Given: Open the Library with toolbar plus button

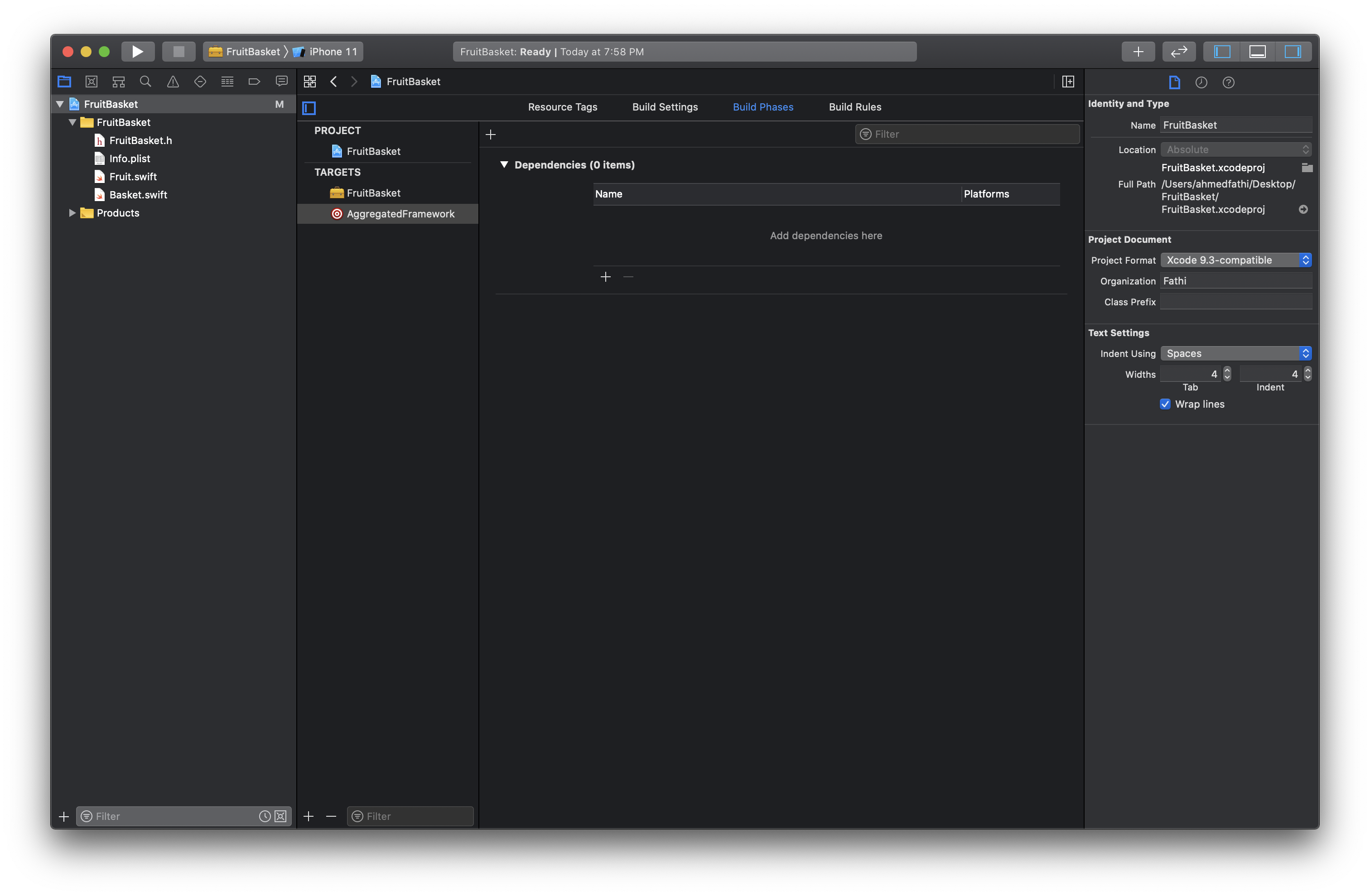Looking at the screenshot, I should pyautogui.click(x=1138, y=51).
